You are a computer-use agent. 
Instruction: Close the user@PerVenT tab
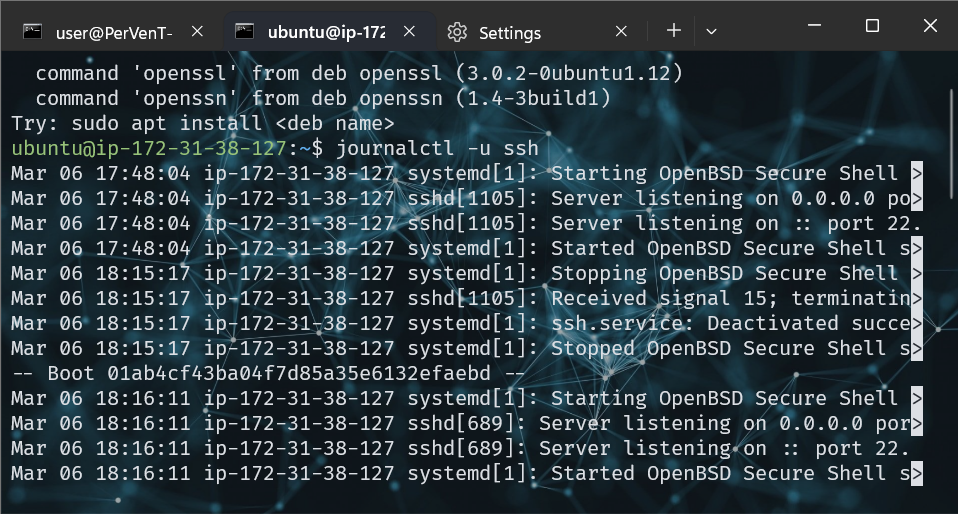point(197,32)
